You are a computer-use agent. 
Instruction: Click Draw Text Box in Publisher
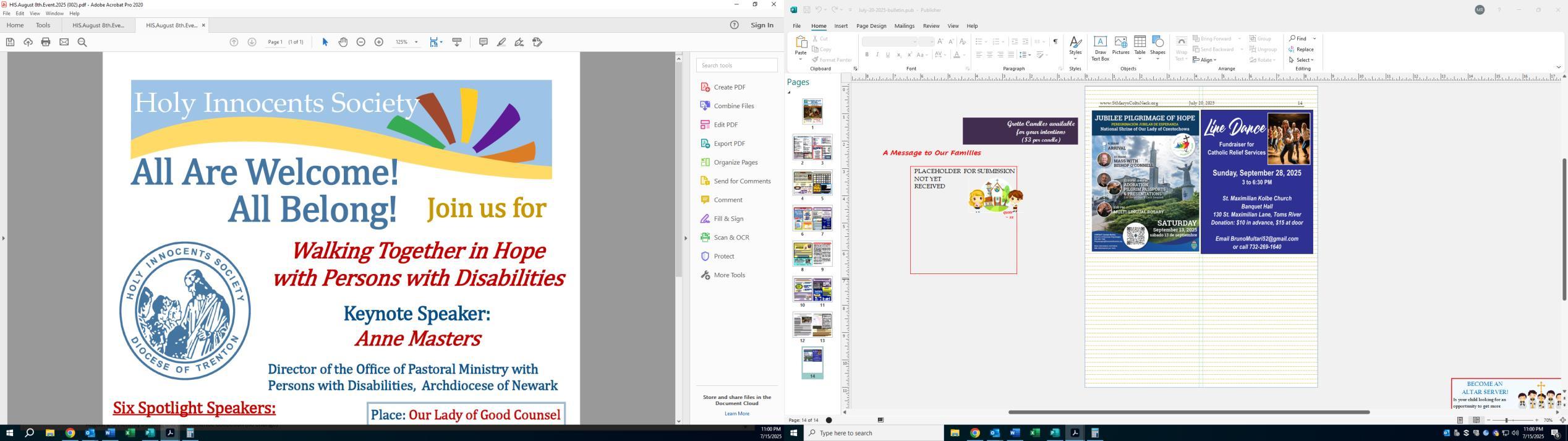[1100, 48]
